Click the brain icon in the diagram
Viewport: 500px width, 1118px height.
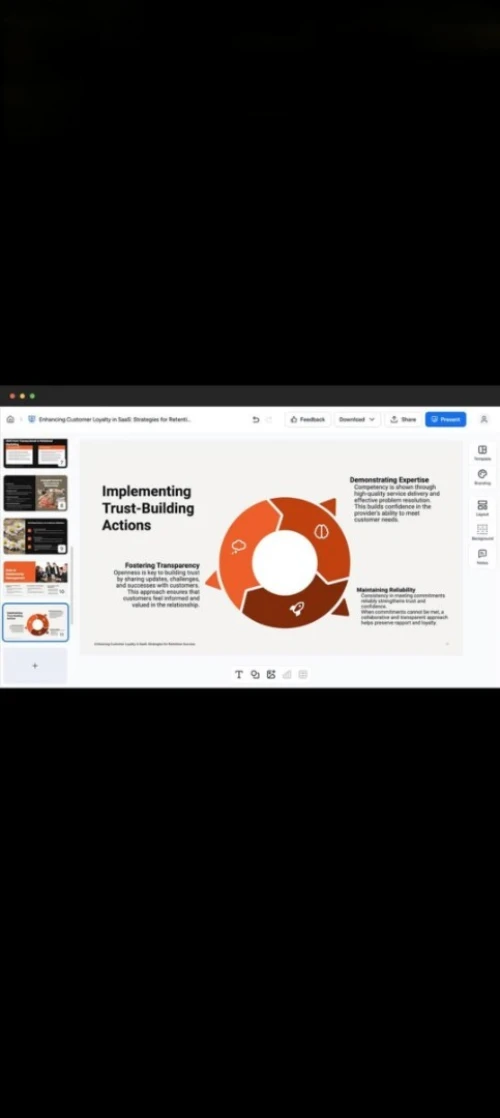(322, 531)
